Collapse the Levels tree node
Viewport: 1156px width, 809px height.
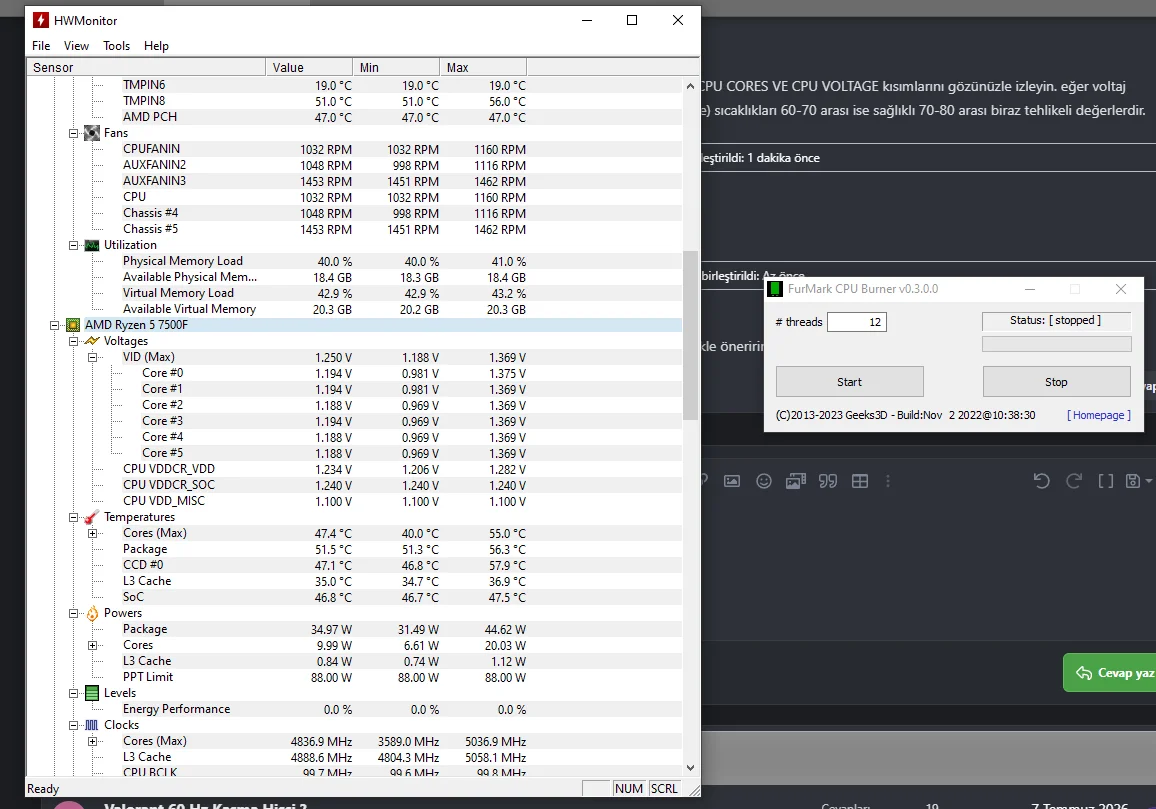coord(73,693)
